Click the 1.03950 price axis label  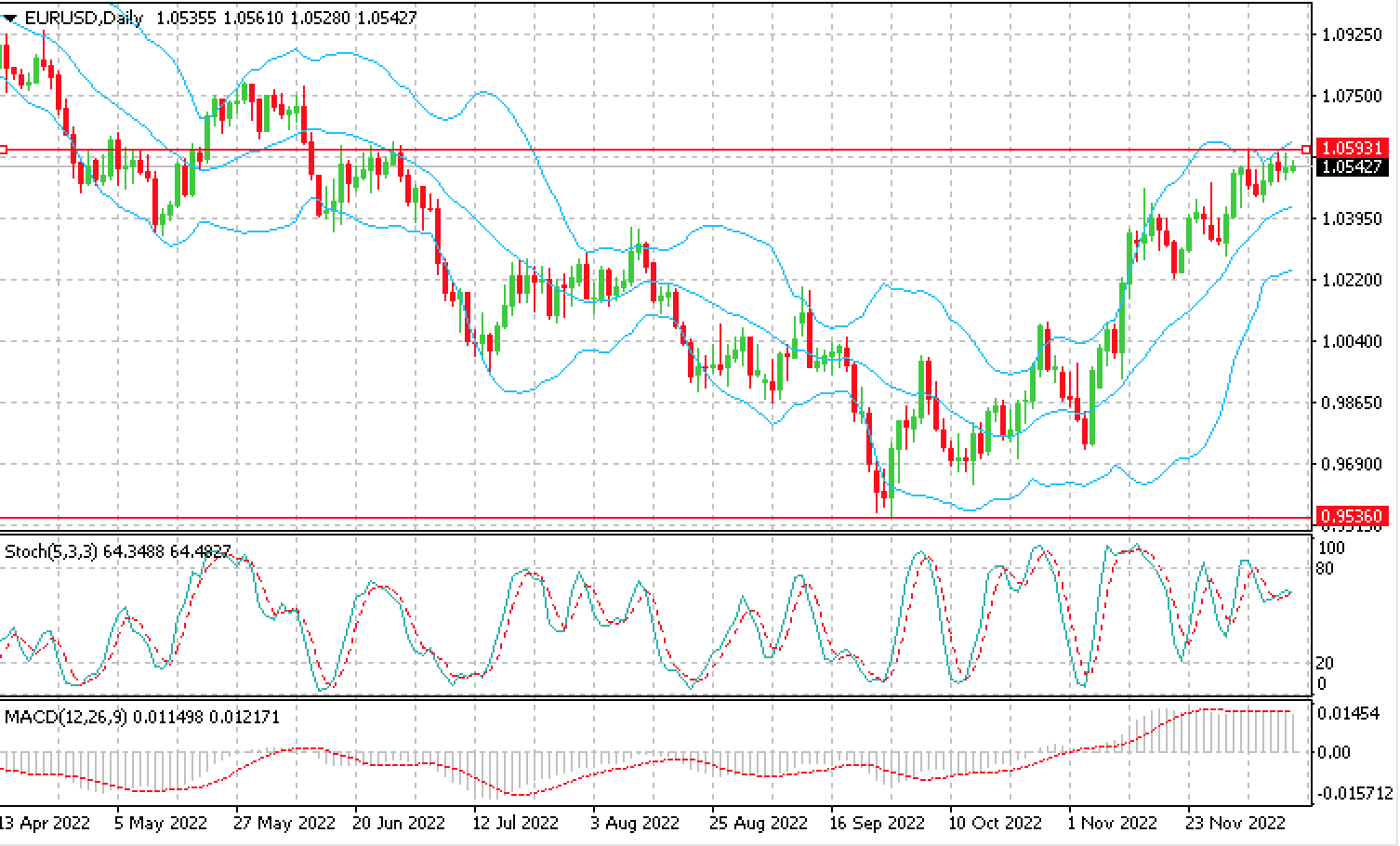1351,218
